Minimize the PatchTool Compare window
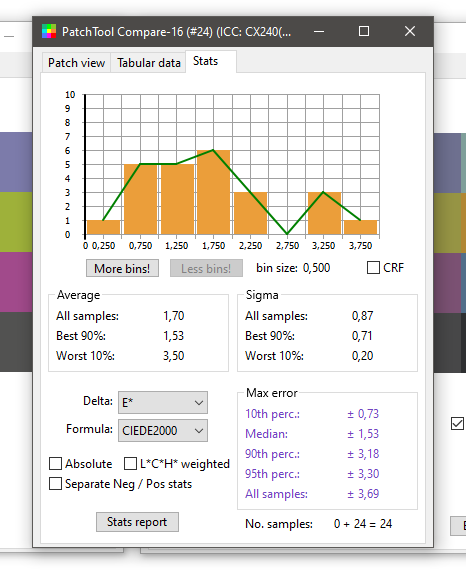The width and height of the screenshot is (466, 570). [319, 32]
